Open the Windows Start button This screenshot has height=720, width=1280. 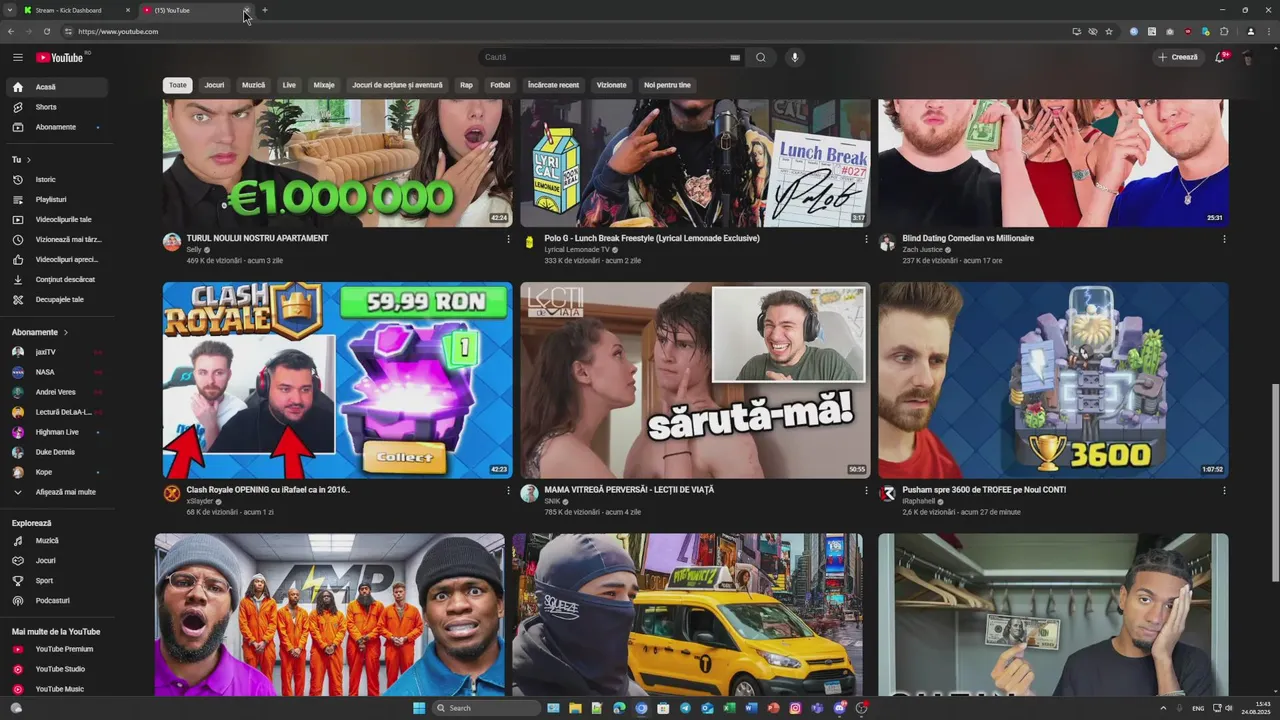click(x=419, y=708)
